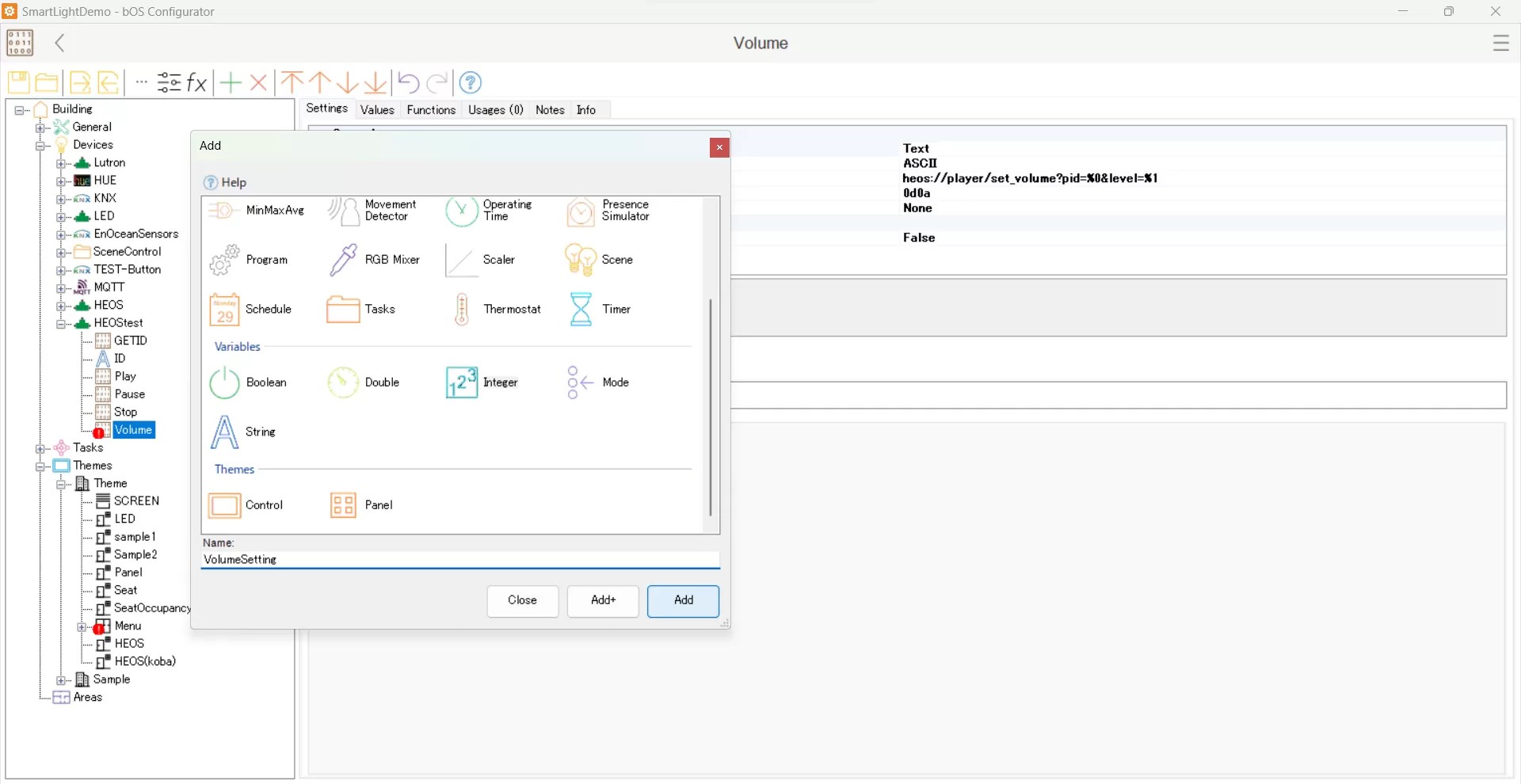Select the GETID tree item
The width and height of the screenshot is (1521, 784).
(131, 341)
